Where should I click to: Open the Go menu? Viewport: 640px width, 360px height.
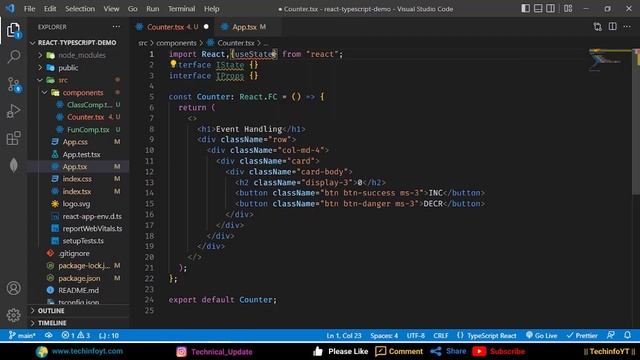(133, 9)
